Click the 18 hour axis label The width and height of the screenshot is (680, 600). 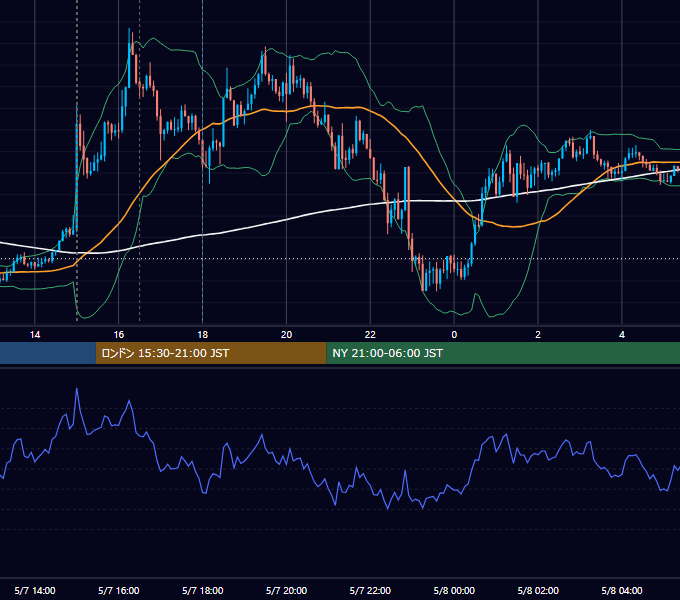[x=203, y=335]
